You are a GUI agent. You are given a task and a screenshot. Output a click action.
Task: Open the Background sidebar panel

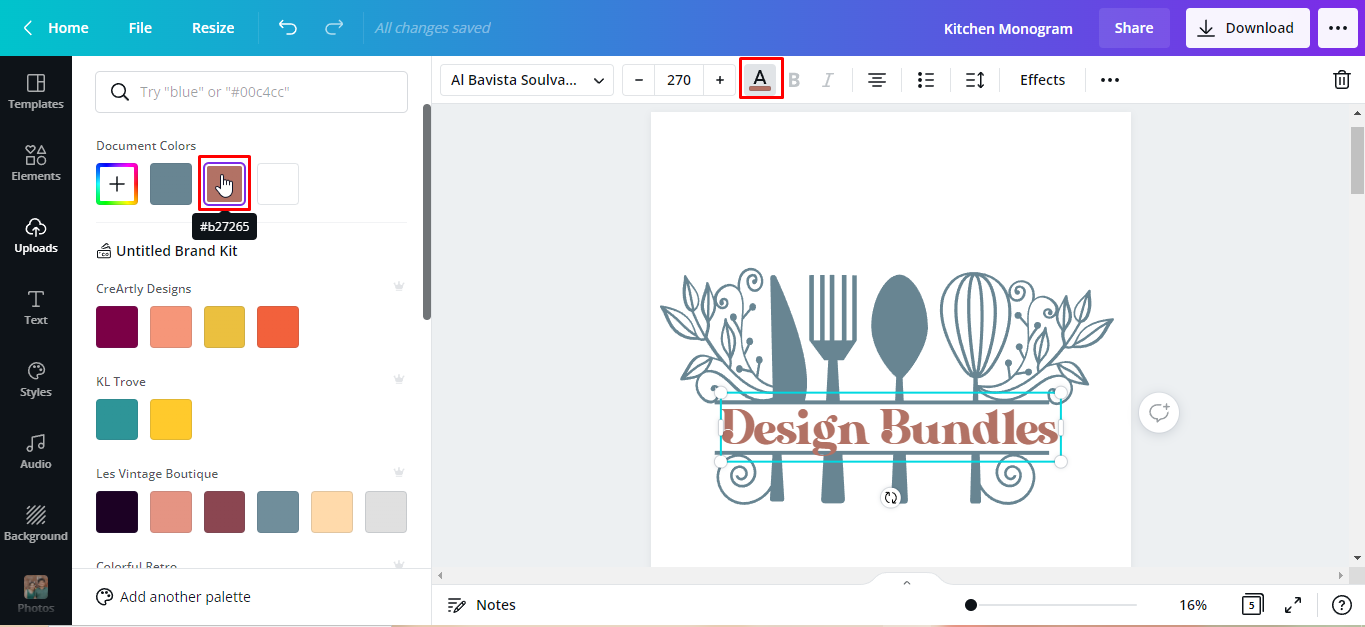click(x=36, y=523)
